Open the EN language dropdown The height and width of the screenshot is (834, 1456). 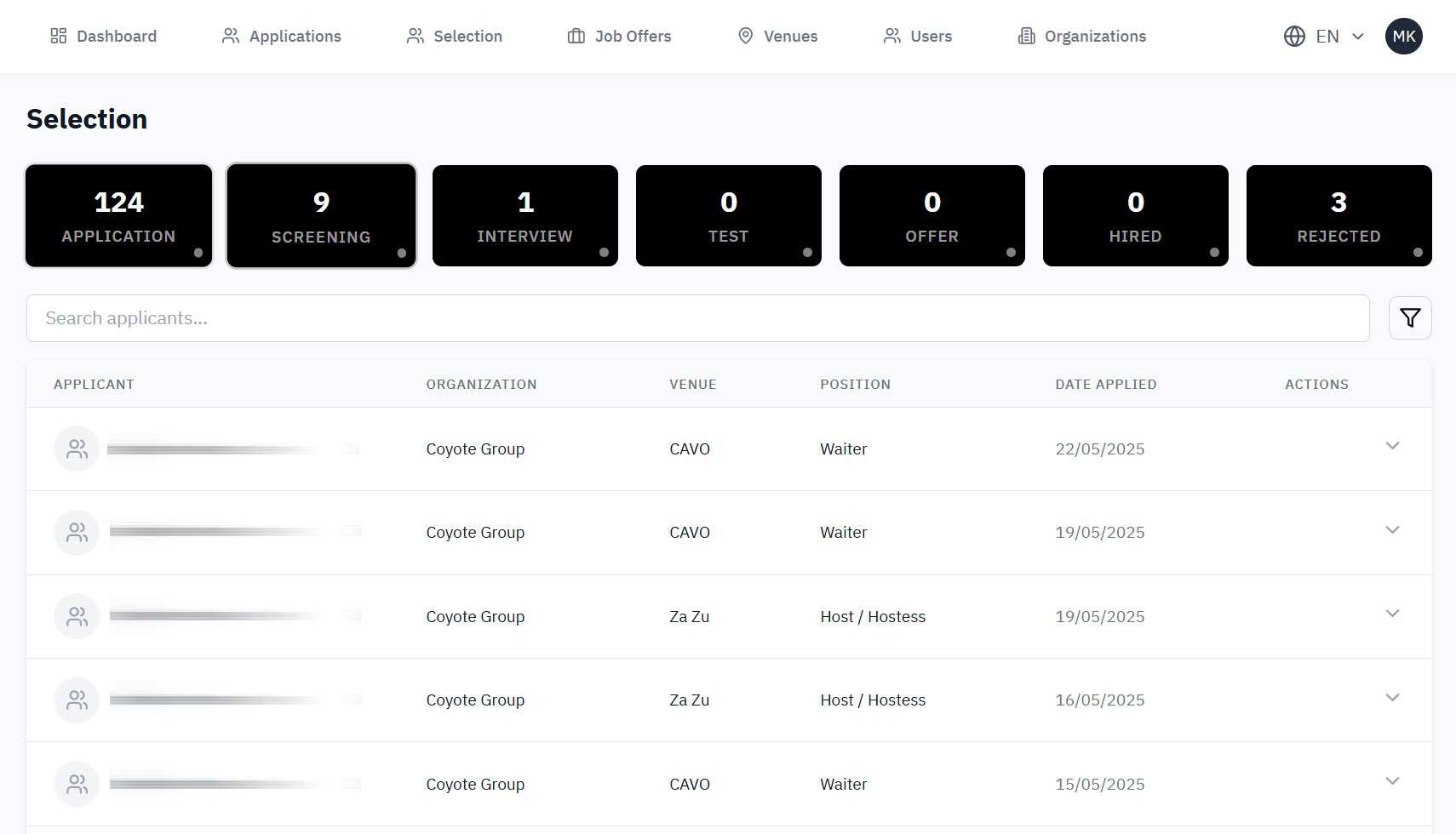click(x=1338, y=37)
